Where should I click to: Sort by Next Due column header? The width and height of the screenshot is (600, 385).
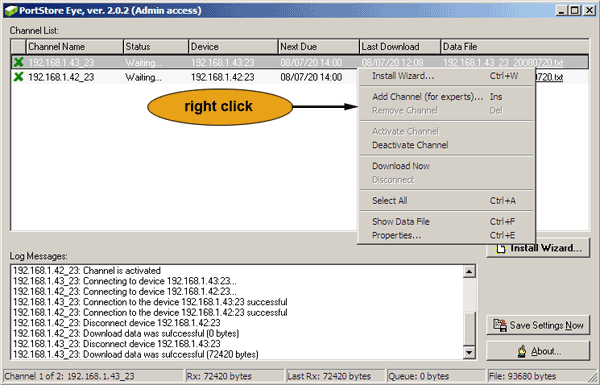[319, 47]
